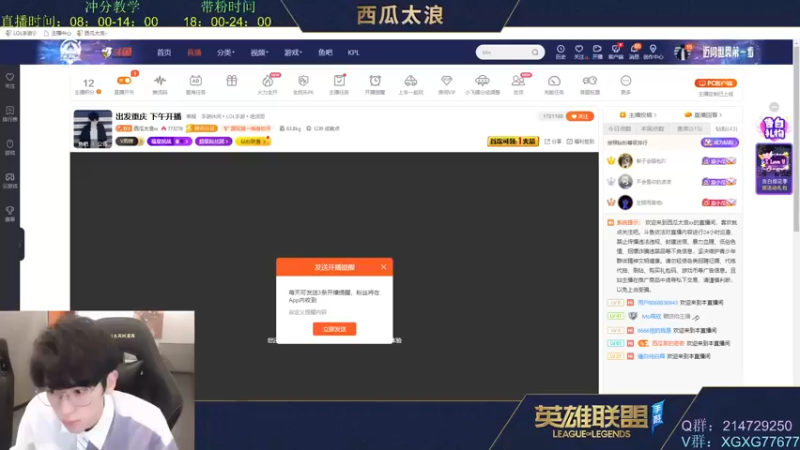
Task: Open KPL in the navigation bar
Action: pyautogui.click(x=353, y=53)
